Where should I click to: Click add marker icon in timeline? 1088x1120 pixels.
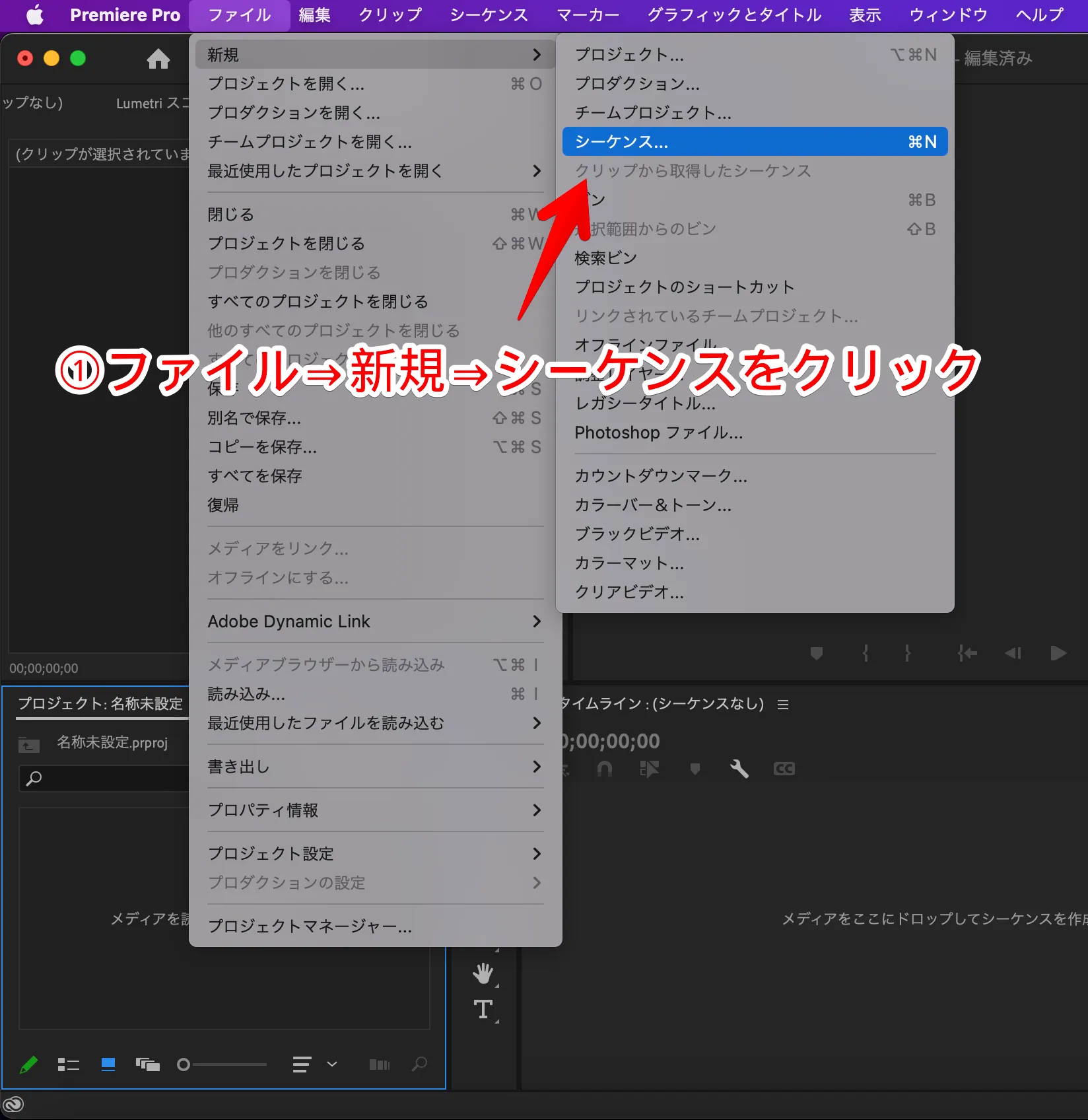pos(695,769)
